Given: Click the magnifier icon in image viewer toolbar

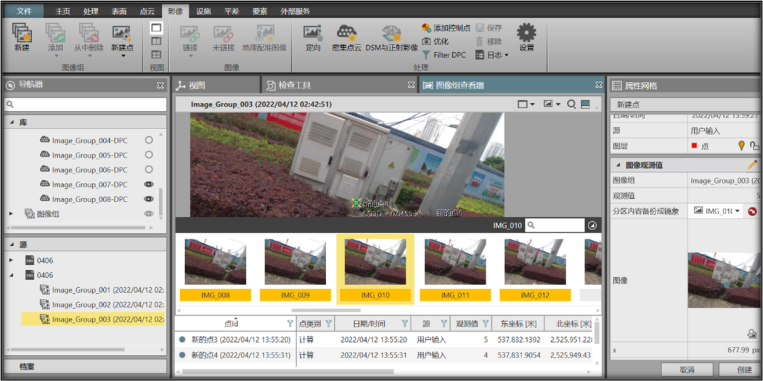Looking at the screenshot, I should click(x=571, y=104).
